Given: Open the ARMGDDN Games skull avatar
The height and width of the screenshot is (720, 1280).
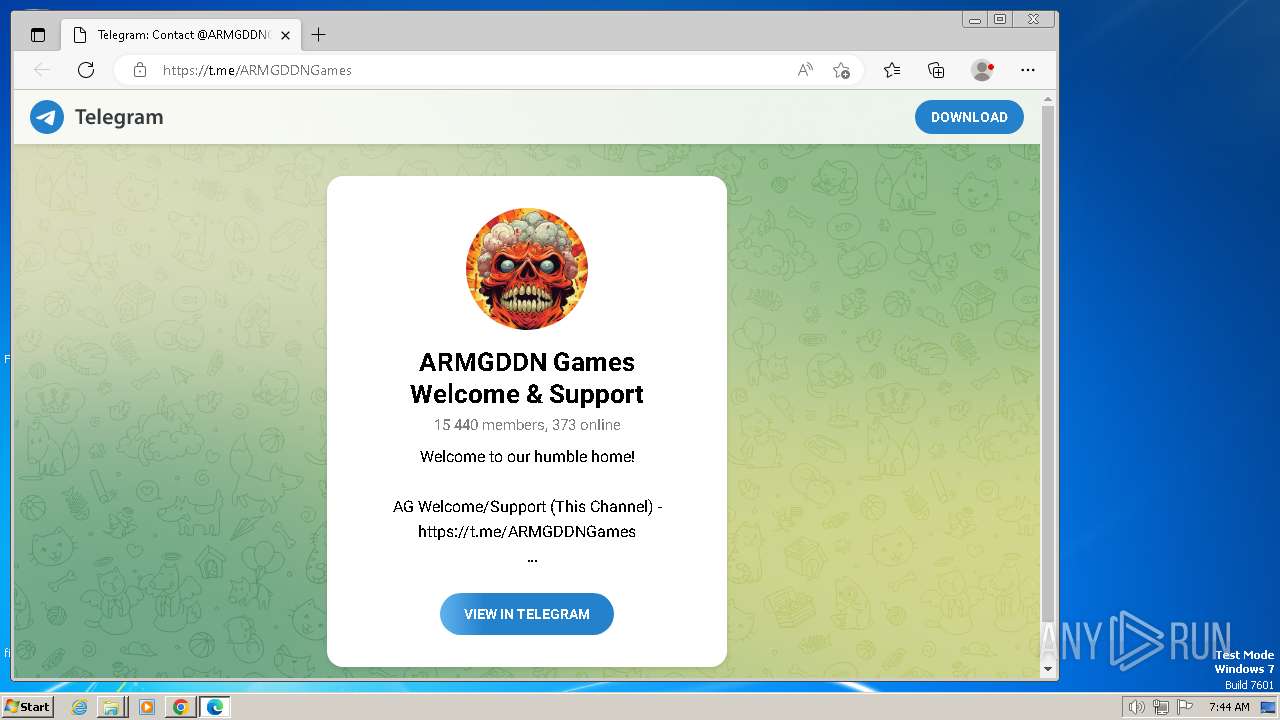Looking at the screenshot, I should pyautogui.click(x=527, y=269).
